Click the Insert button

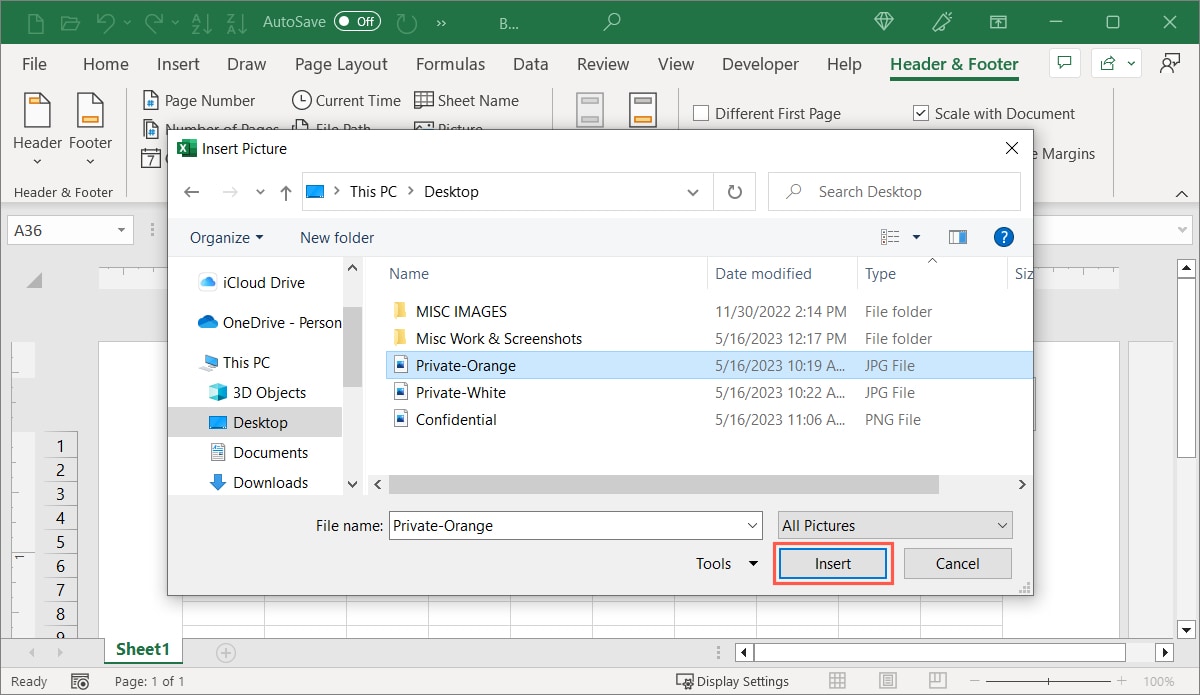[832, 563]
